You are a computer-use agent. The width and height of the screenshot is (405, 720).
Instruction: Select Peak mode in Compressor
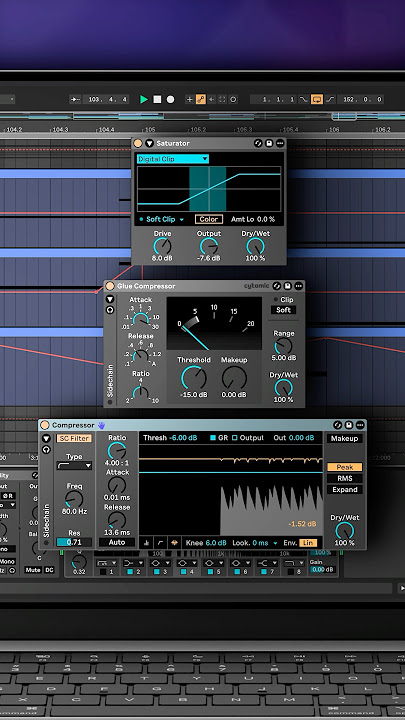point(344,467)
